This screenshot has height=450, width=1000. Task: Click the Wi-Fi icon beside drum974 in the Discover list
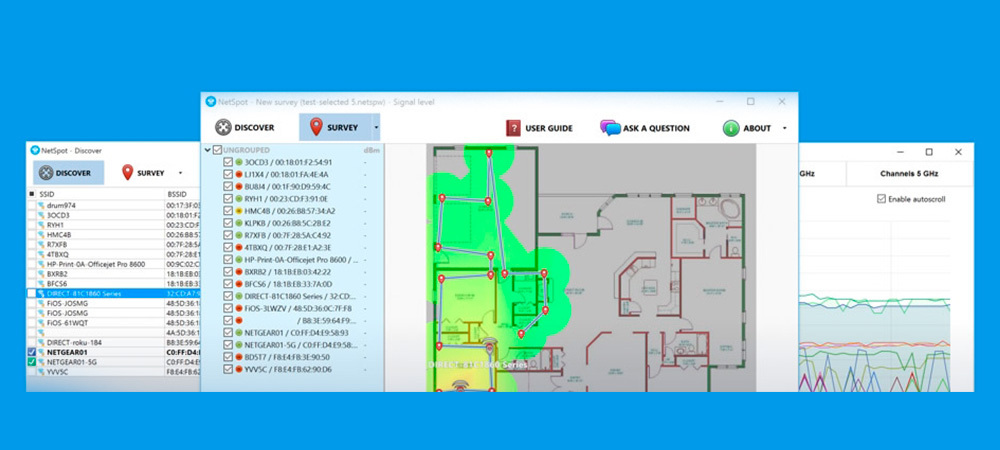click(41, 205)
